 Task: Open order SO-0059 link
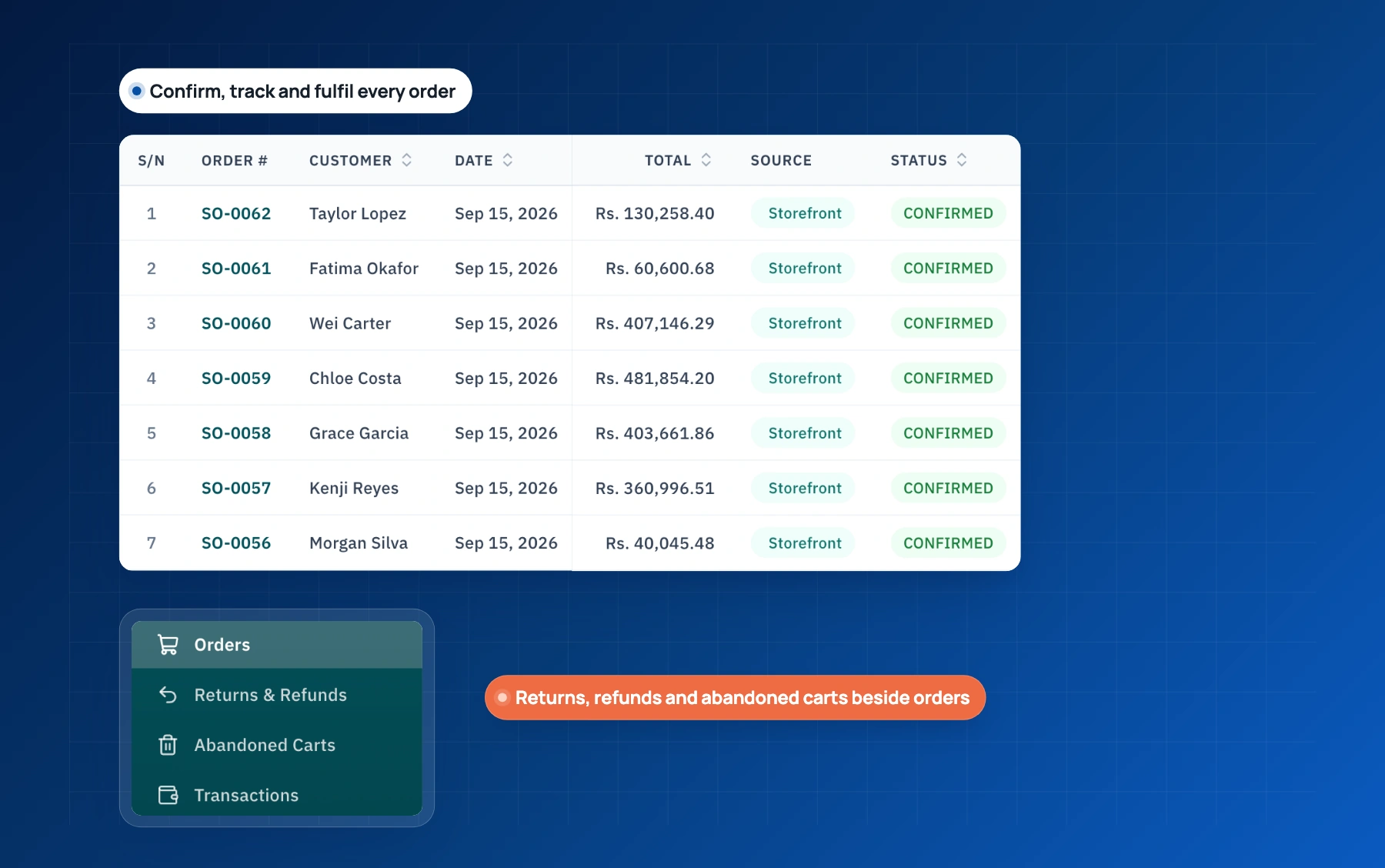pyautogui.click(x=236, y=379)
